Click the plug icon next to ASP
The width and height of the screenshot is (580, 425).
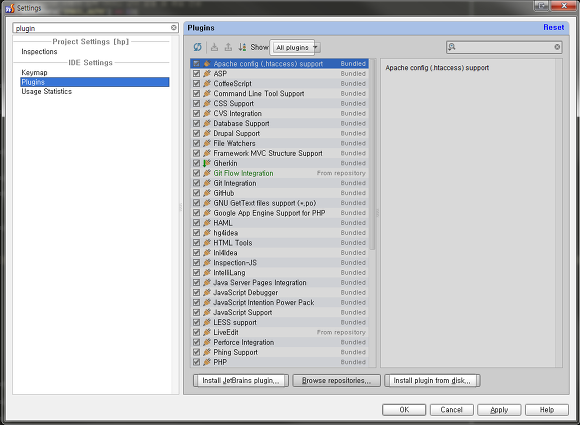[207, 74]
